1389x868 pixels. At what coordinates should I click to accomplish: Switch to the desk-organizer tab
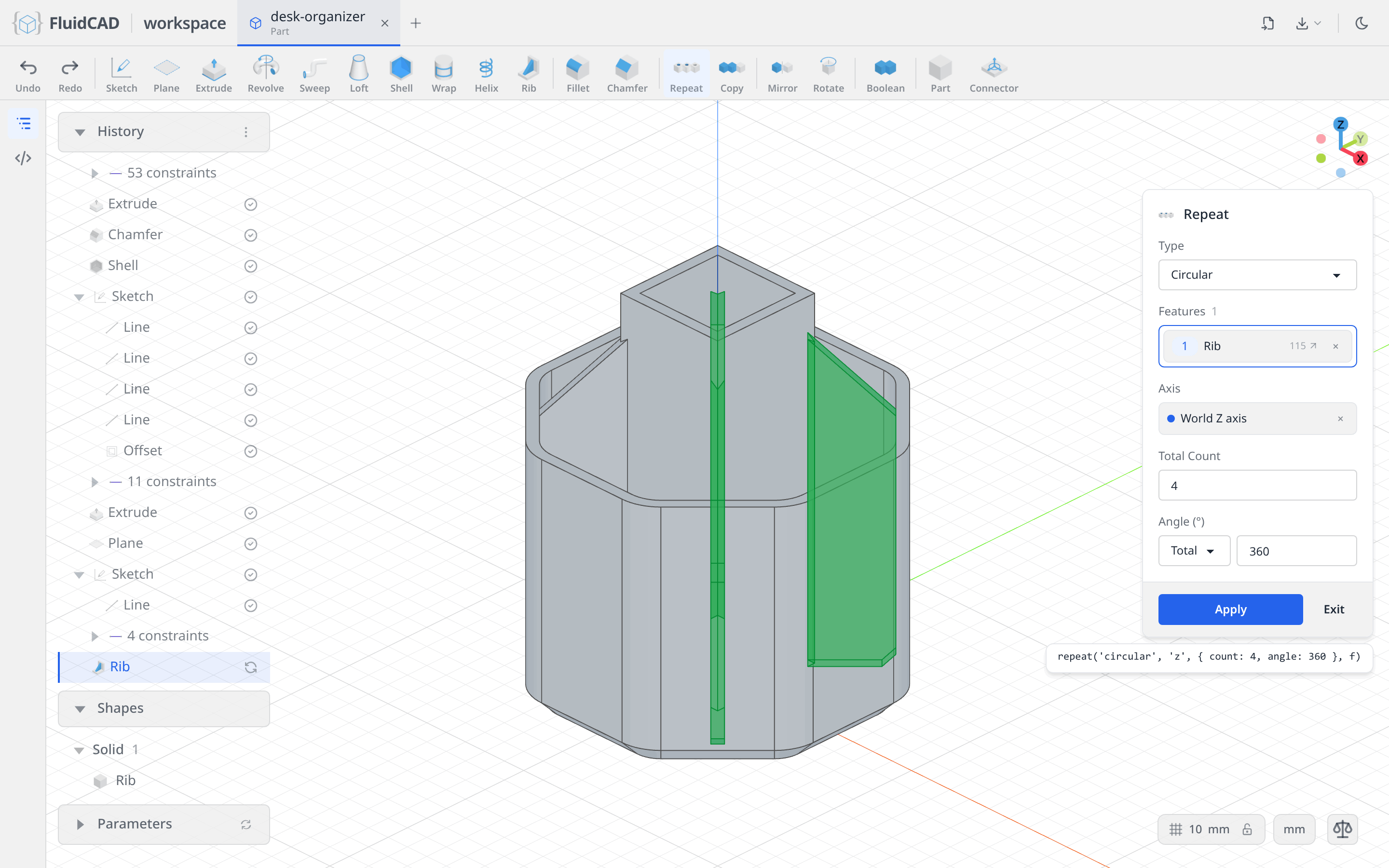point(318,23)
